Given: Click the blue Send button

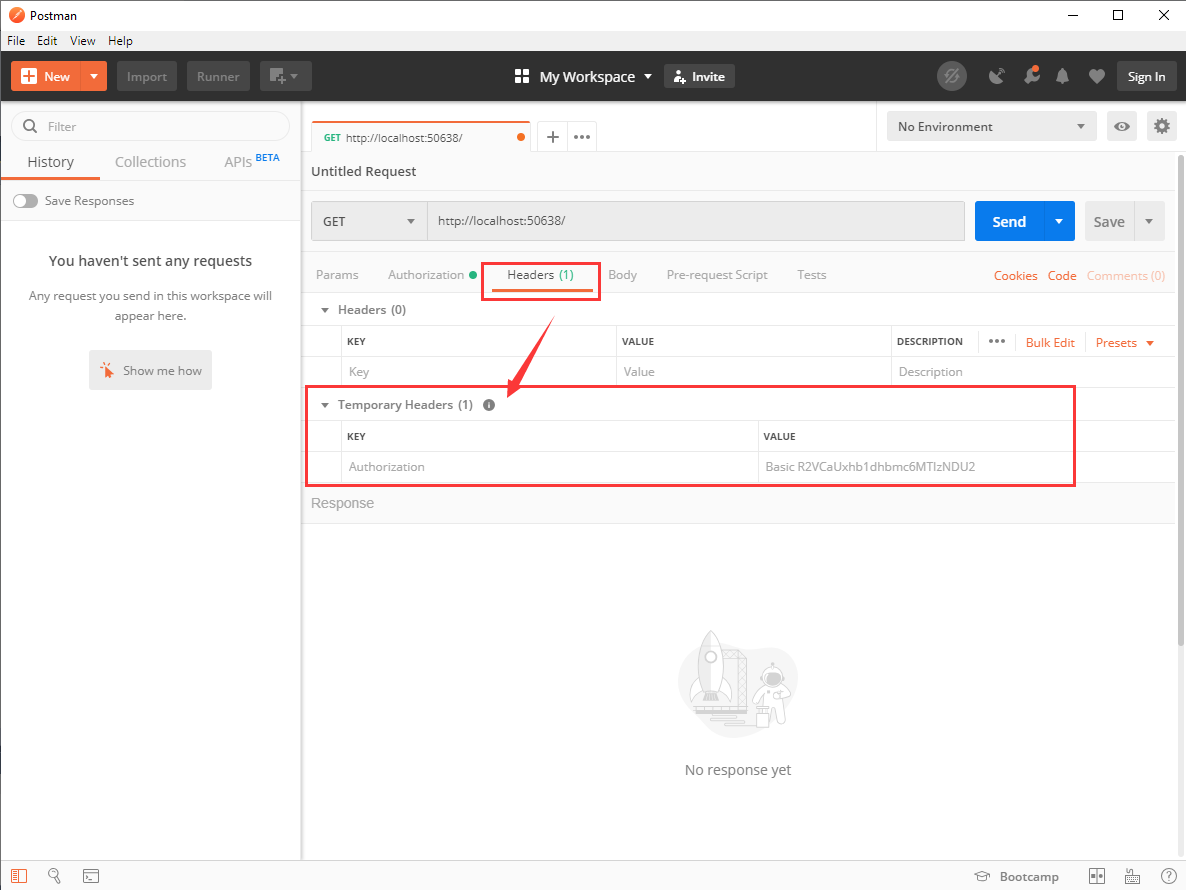Looking at the screenshot, I should [x=1008, y=222].
